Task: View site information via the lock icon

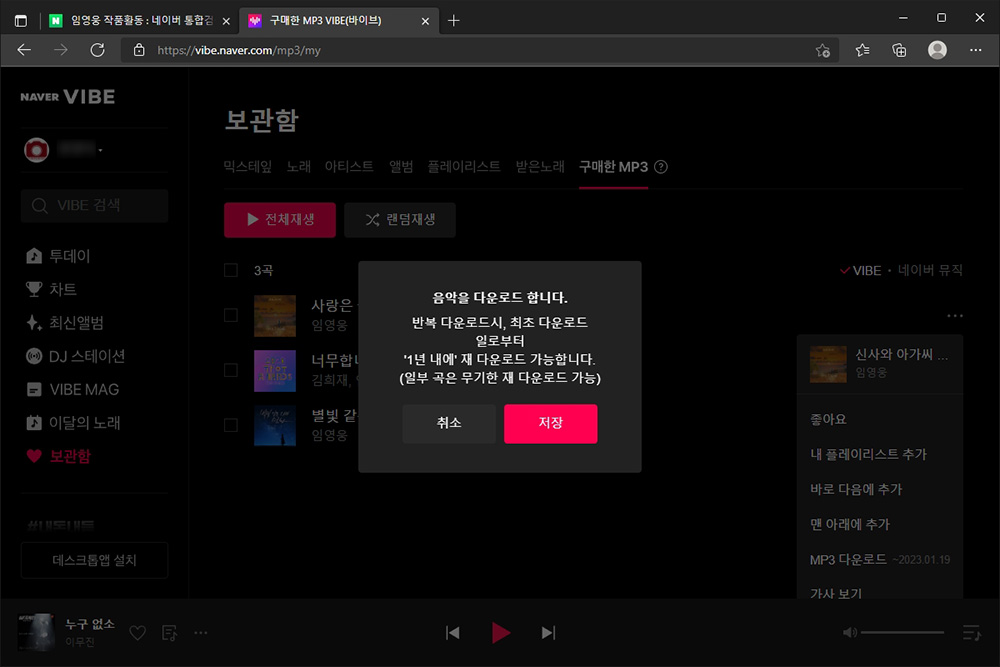Action: [139, 50]
